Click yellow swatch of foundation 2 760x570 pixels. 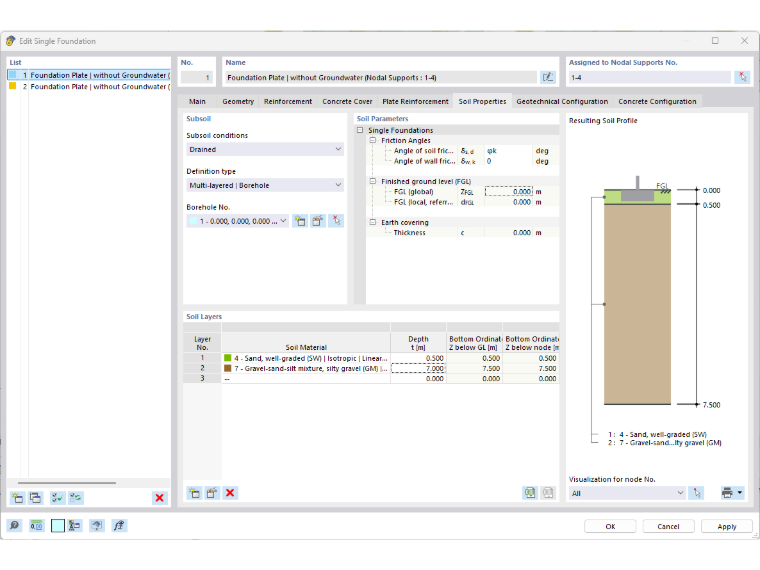click(13, 86)
